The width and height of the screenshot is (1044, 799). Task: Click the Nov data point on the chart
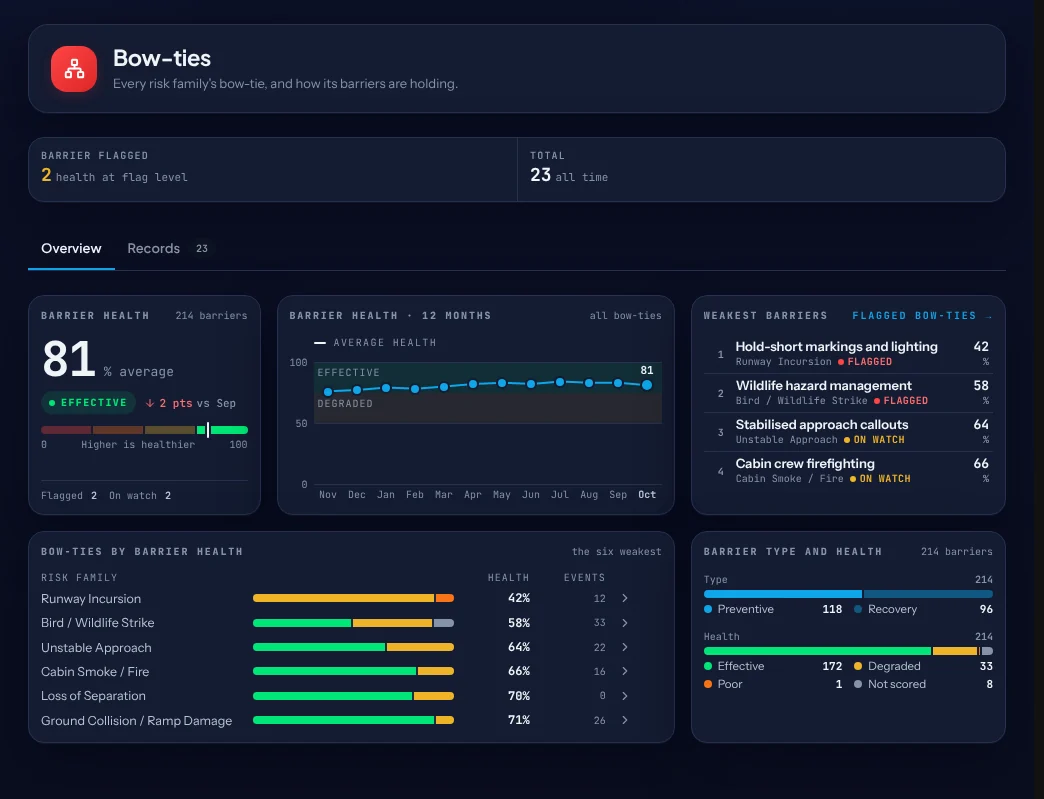pos(328,392)
